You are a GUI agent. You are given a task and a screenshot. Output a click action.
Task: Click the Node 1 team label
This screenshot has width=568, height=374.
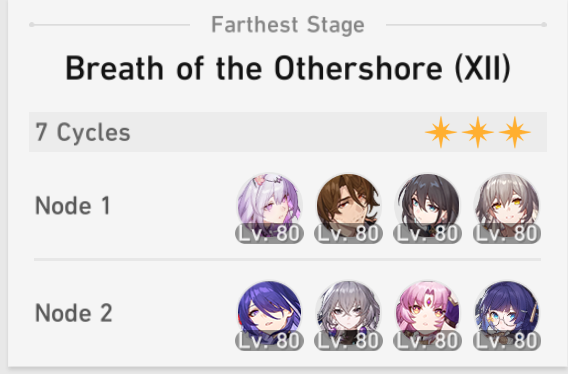pyautogui.click(x=72, y=205)
